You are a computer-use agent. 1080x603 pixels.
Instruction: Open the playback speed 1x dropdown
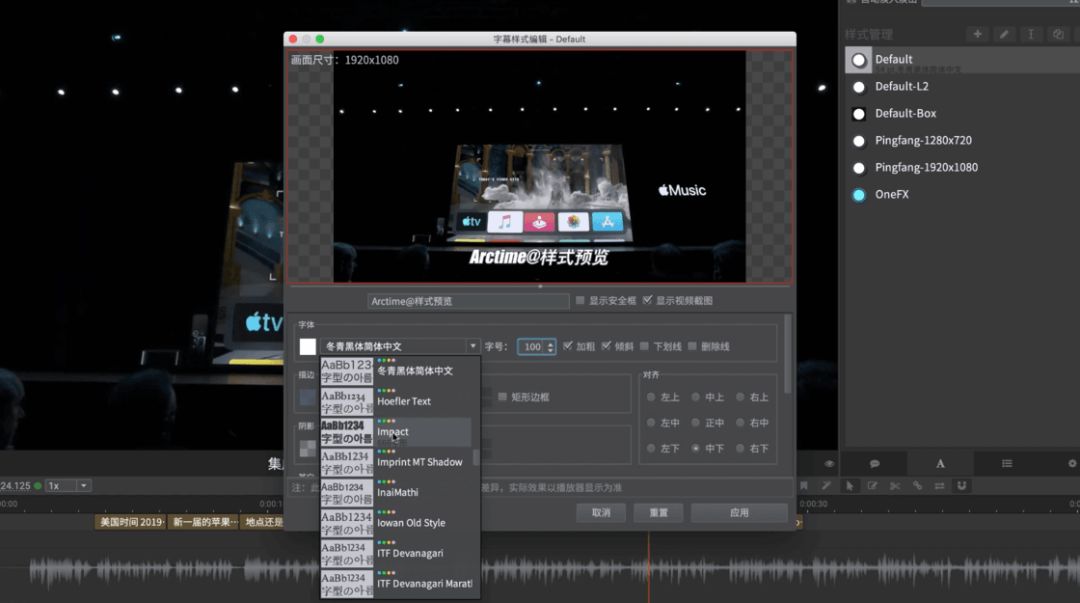pos(68,486)
